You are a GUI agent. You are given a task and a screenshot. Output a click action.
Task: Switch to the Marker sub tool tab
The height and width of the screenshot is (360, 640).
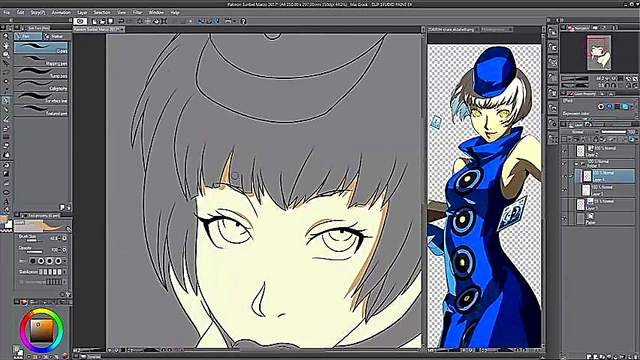pos(56,36)
